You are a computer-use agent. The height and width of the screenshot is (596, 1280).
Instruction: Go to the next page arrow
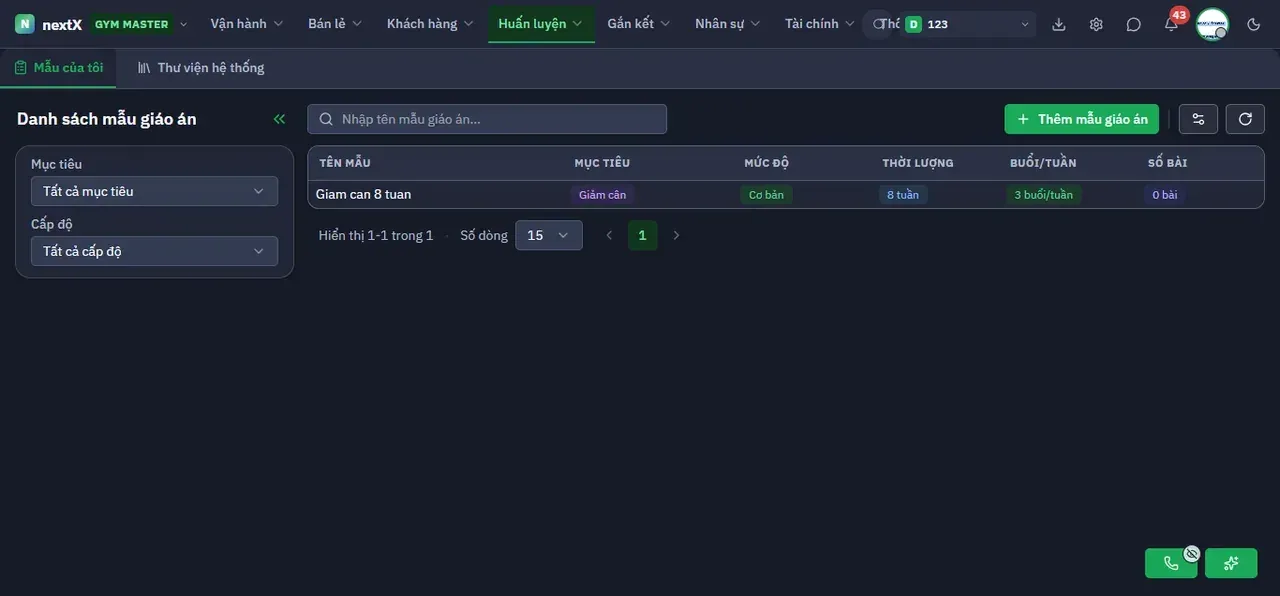coord(676,235)
